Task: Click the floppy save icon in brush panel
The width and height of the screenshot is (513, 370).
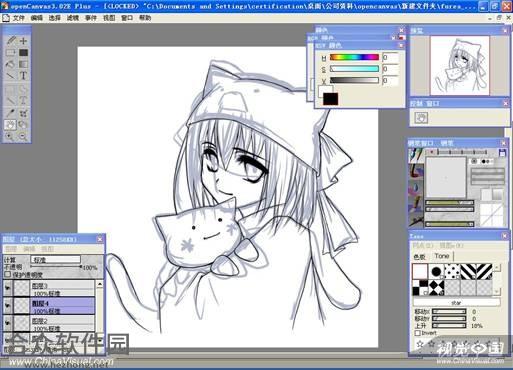Action: [502, 152]
